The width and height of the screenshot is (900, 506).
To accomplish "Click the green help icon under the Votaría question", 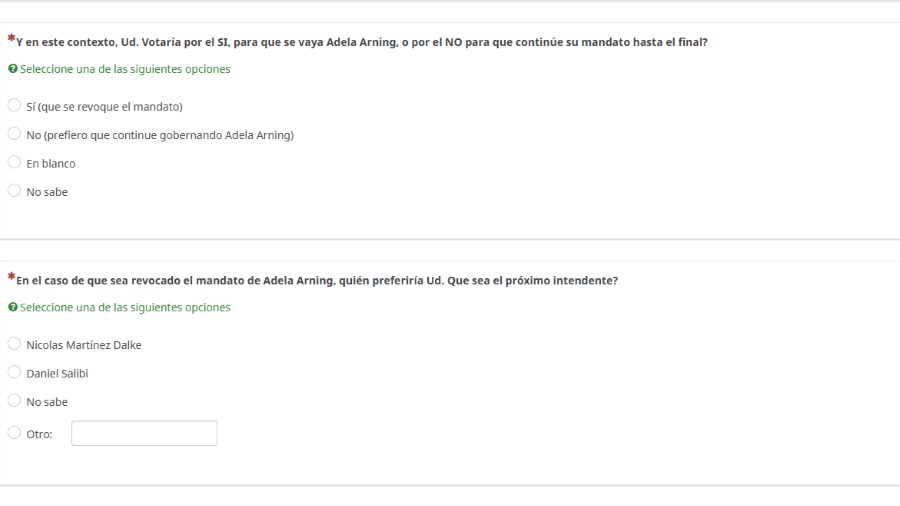I will point(12,69).
